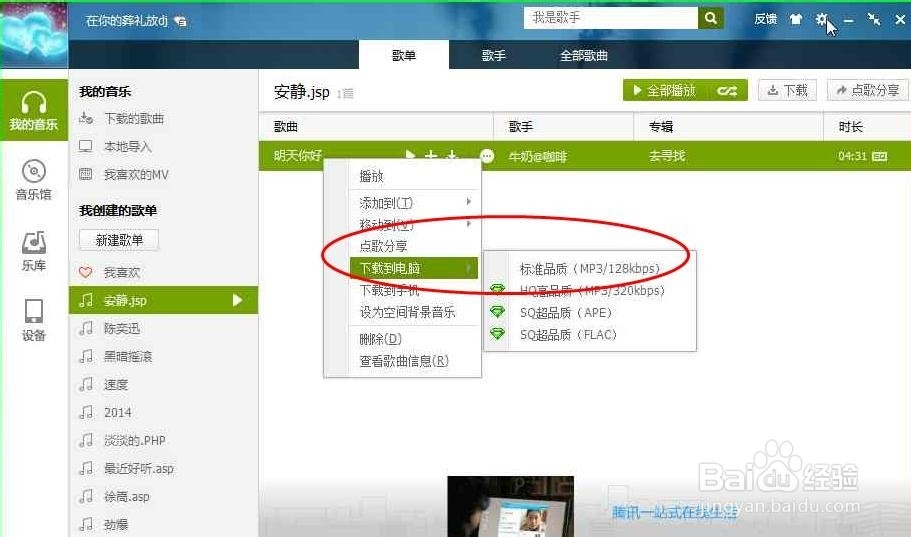Click the play arrow on 安静.jsp playlist

[237, 300]
